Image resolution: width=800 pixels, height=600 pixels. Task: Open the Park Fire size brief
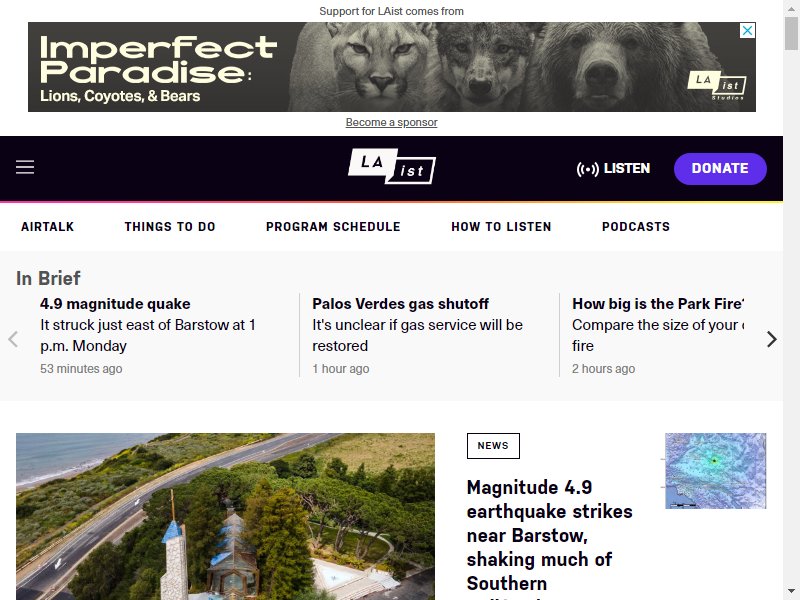(658, 304)
